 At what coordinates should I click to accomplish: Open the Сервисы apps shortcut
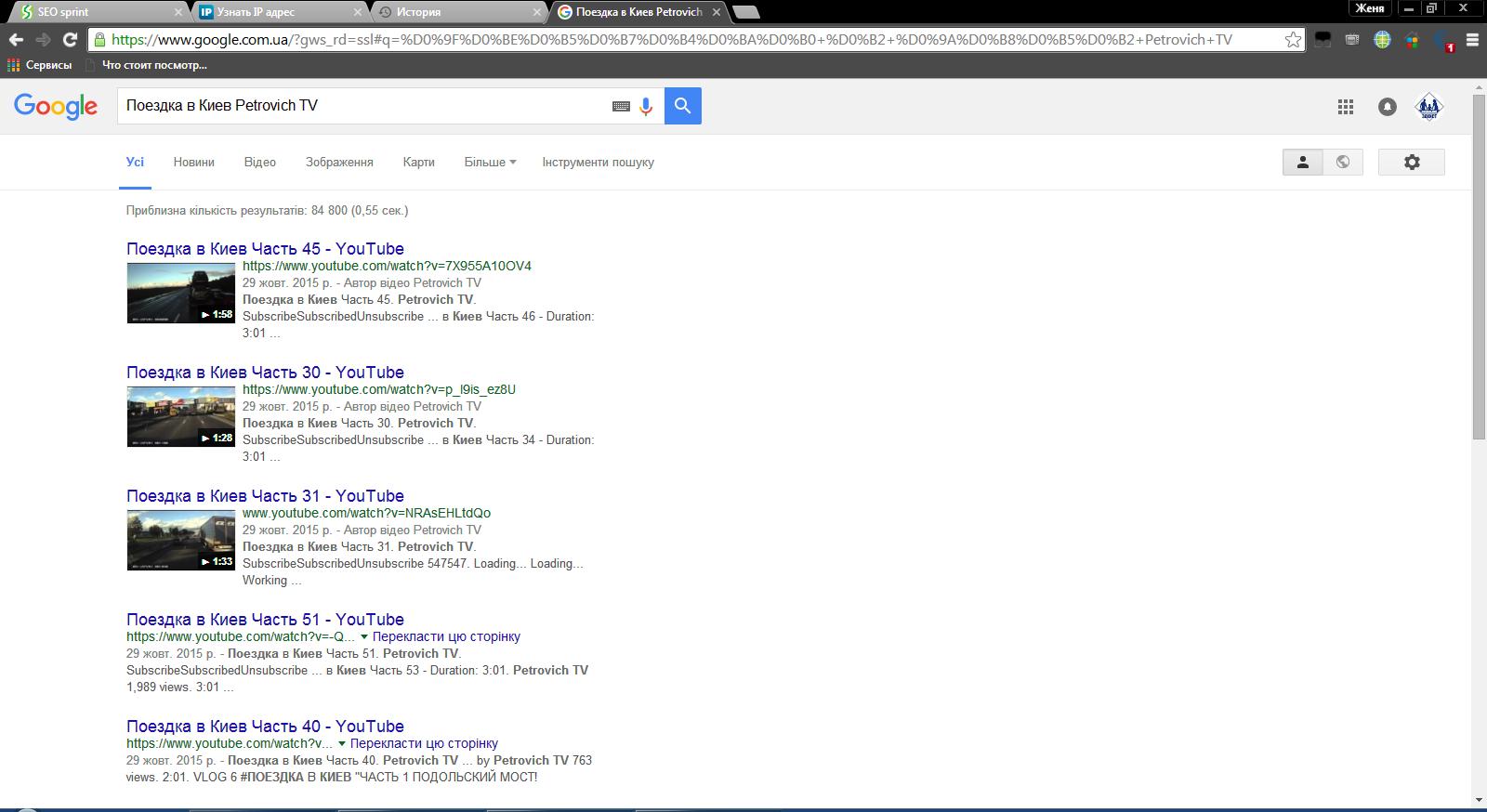(x=39, y=65)
